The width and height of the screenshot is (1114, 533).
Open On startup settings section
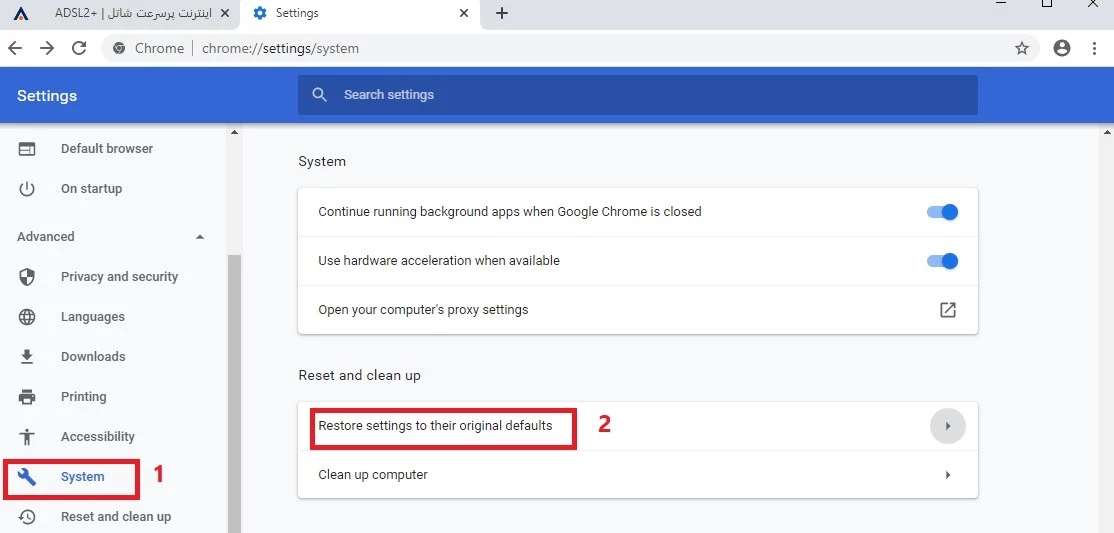[91, 189]
